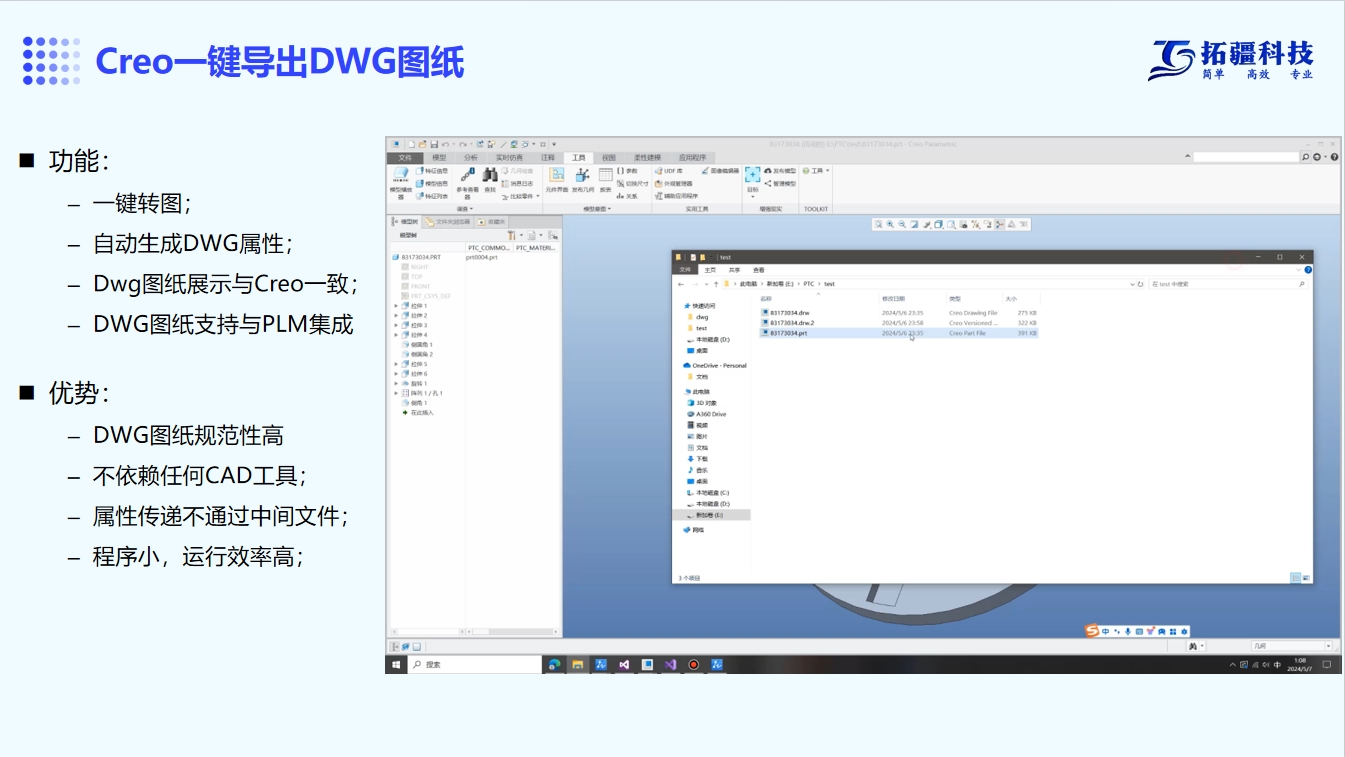Open File Explorer from the taskbar

pos(578,664)
